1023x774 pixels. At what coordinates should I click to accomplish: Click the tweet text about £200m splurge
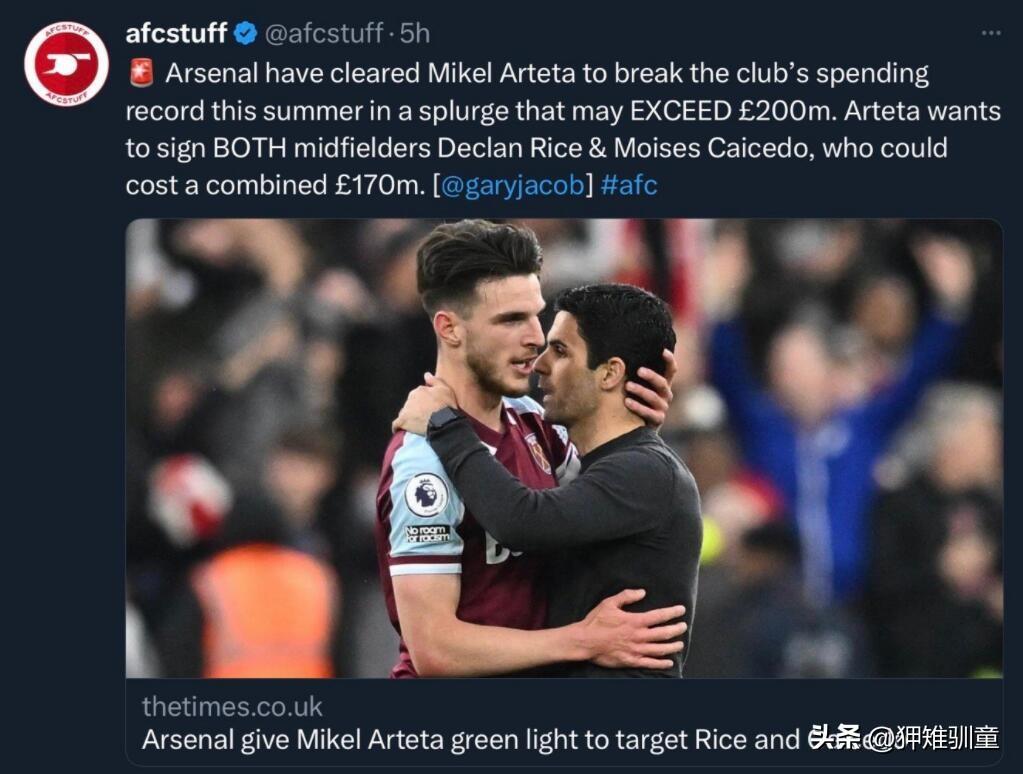(x=563, y=129)
